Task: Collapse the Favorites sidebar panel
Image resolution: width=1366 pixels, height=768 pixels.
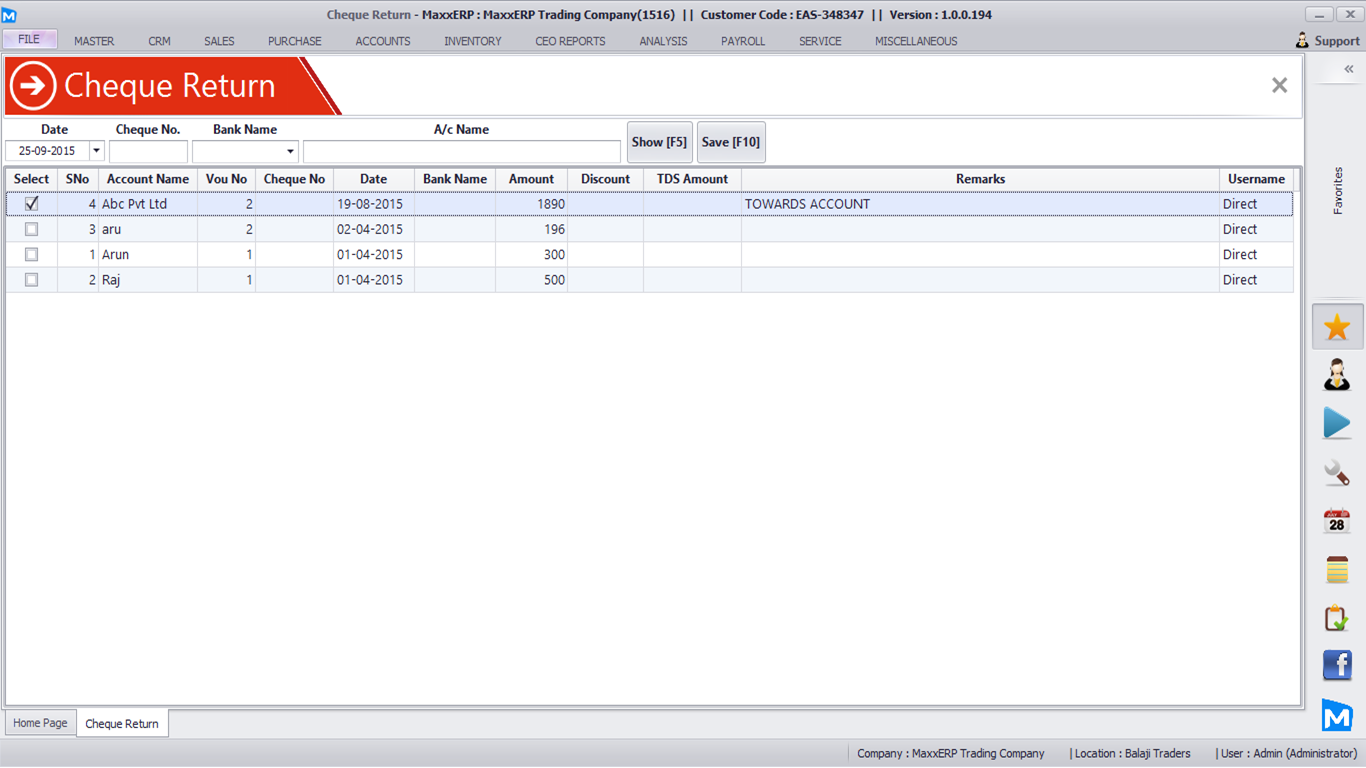Action: [1348, 69]
